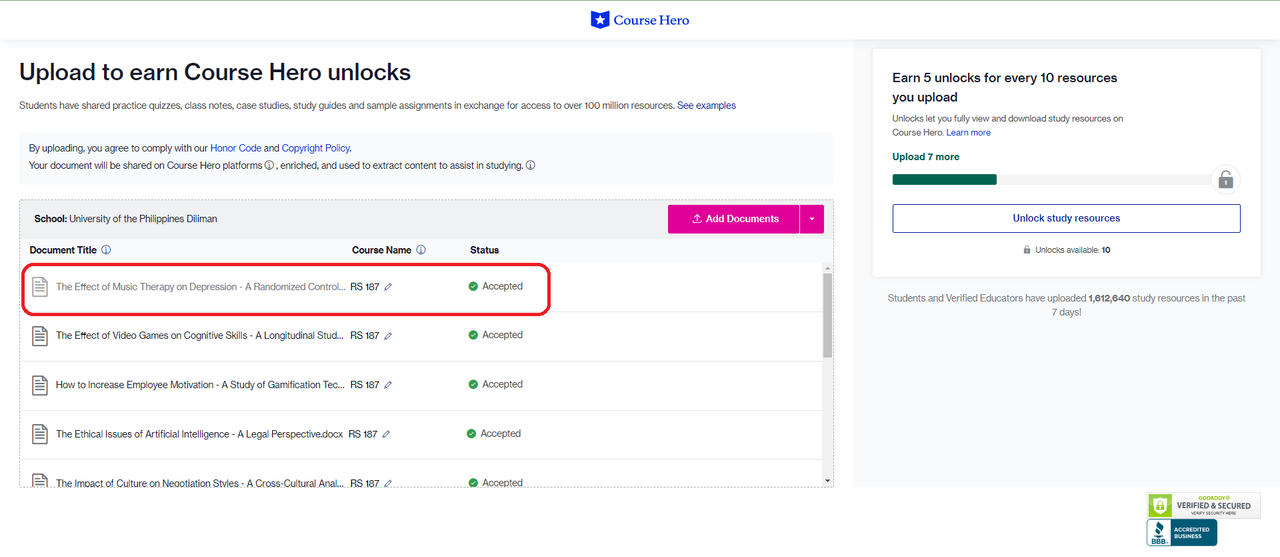Click the document list vertical scrollbar thumb
Viewport: 1280px width, 557px height.
[827, 315]
